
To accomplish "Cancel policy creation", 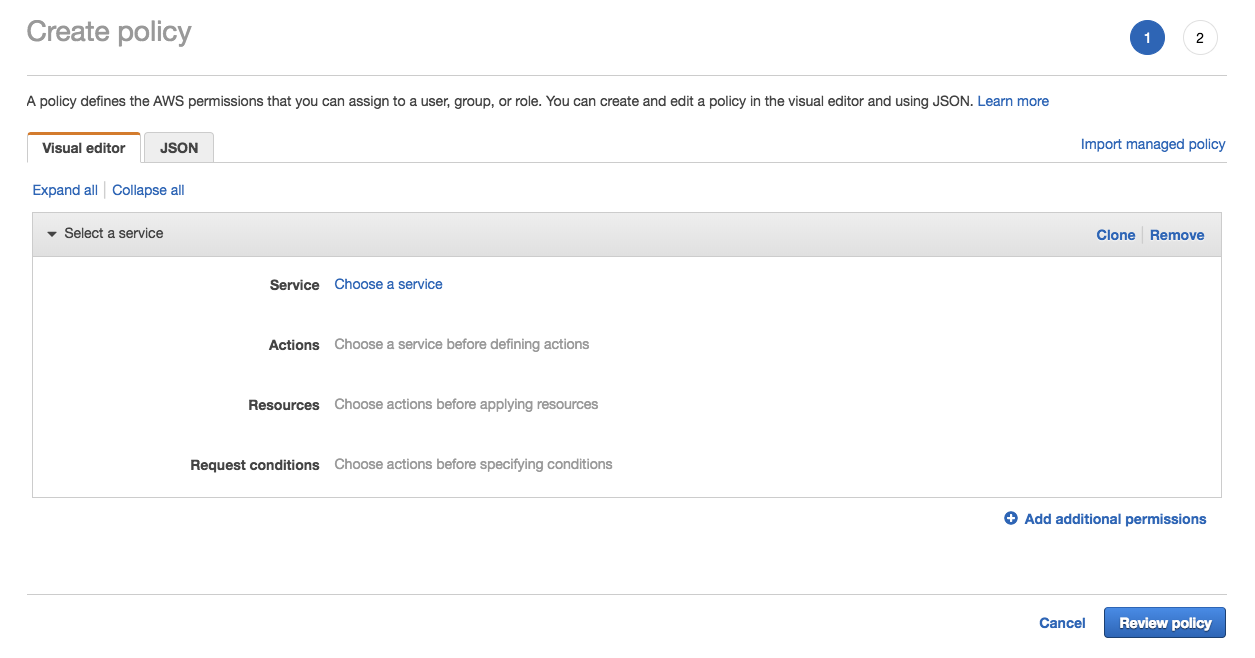I will (x=1062, y=623).
